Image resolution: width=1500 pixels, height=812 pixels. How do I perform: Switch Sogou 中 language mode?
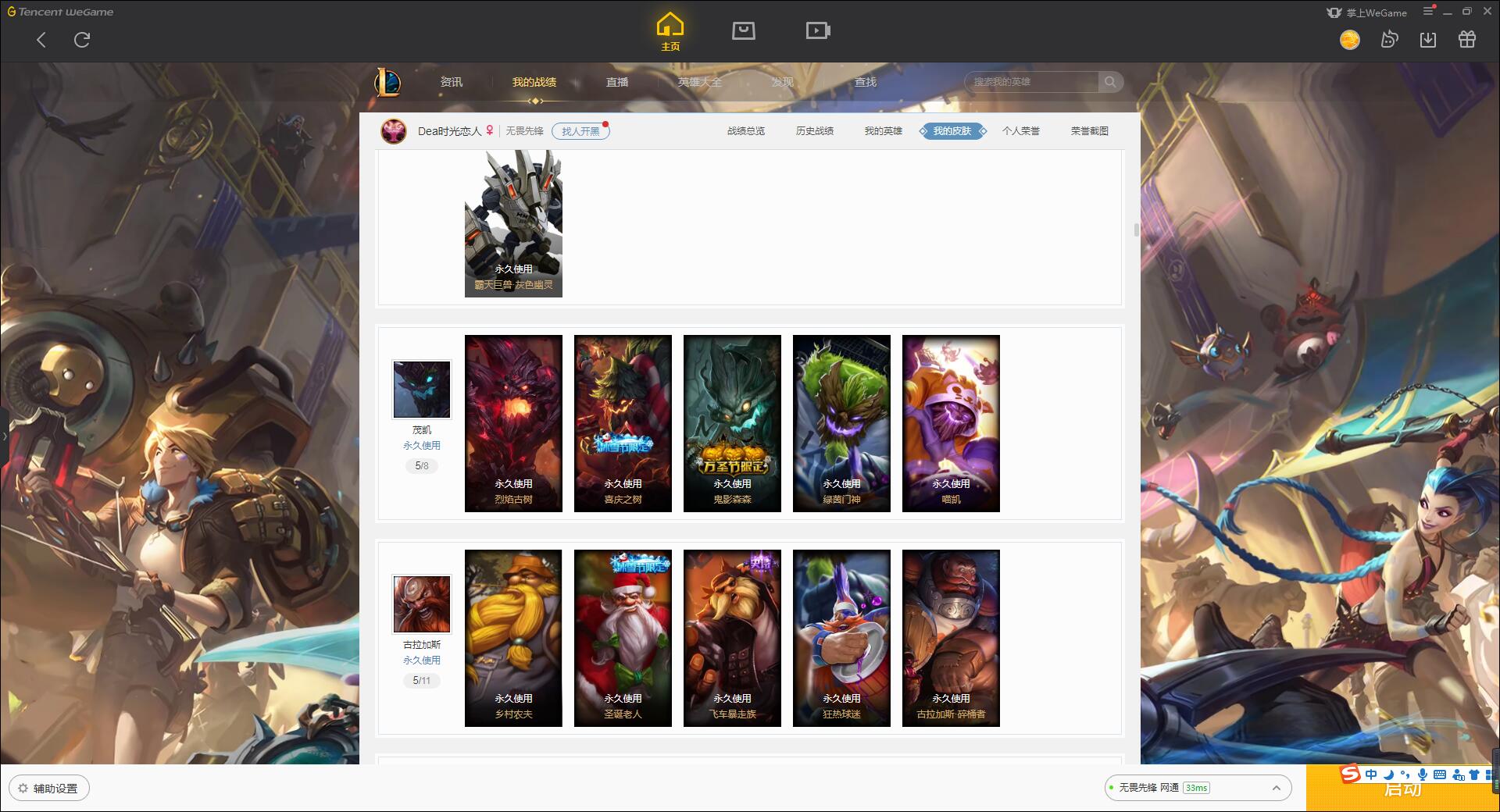(1371, 775)
